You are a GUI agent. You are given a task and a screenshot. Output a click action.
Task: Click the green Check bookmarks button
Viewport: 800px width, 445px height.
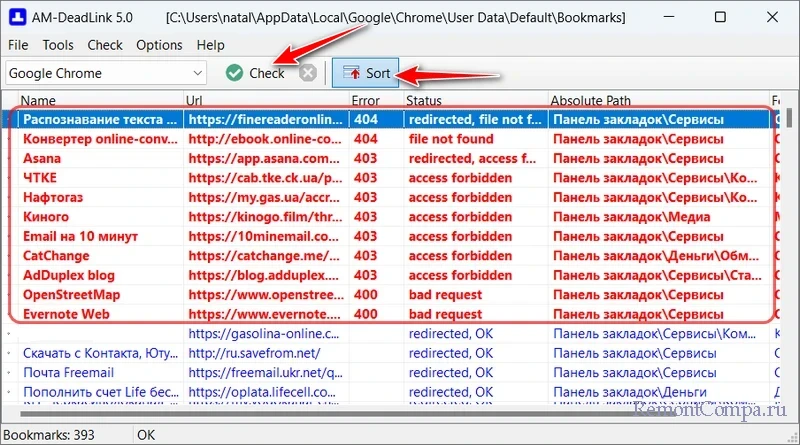(256, 73)
